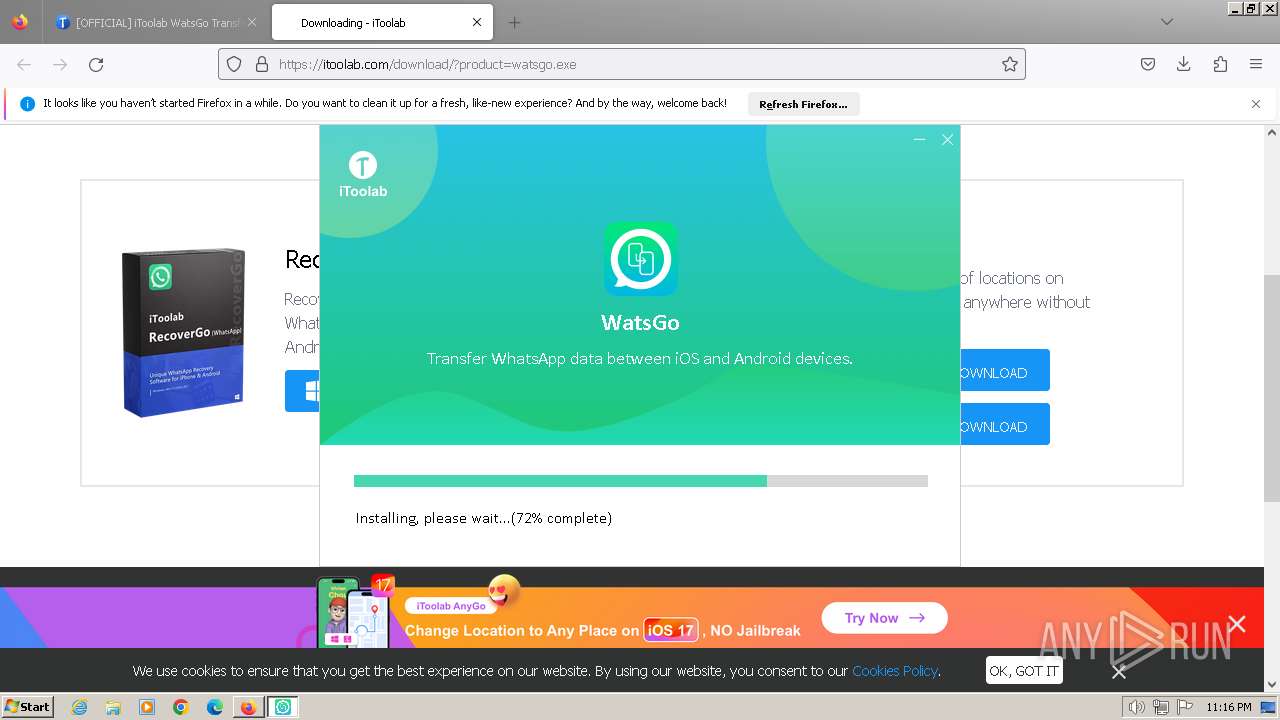This screenshot has width=1280, height=720.
Task: Click the iToolab logo in installer
Action: [363, 174]
